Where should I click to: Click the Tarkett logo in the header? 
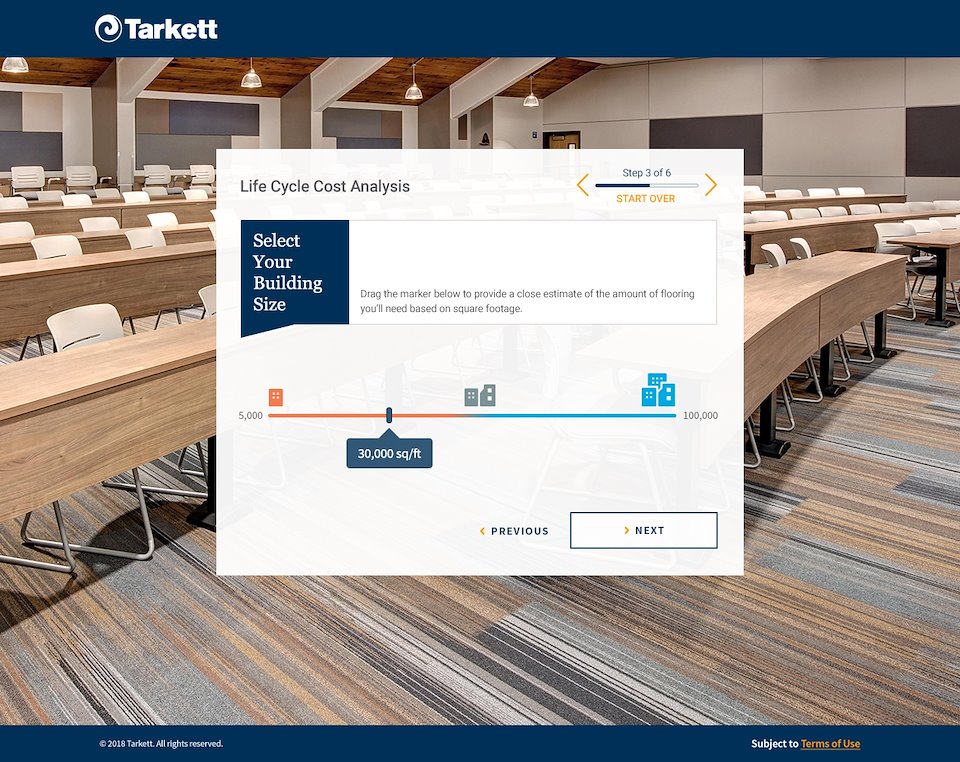coord(156,28)
